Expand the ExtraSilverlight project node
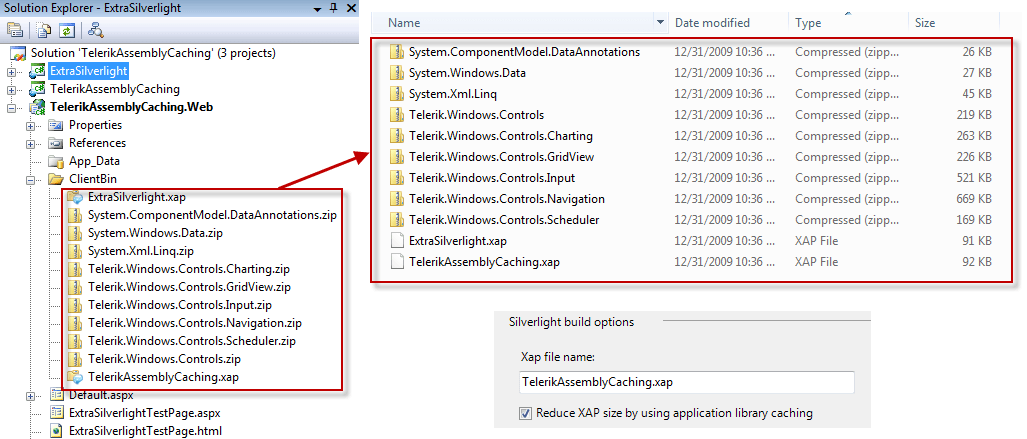 10,71
